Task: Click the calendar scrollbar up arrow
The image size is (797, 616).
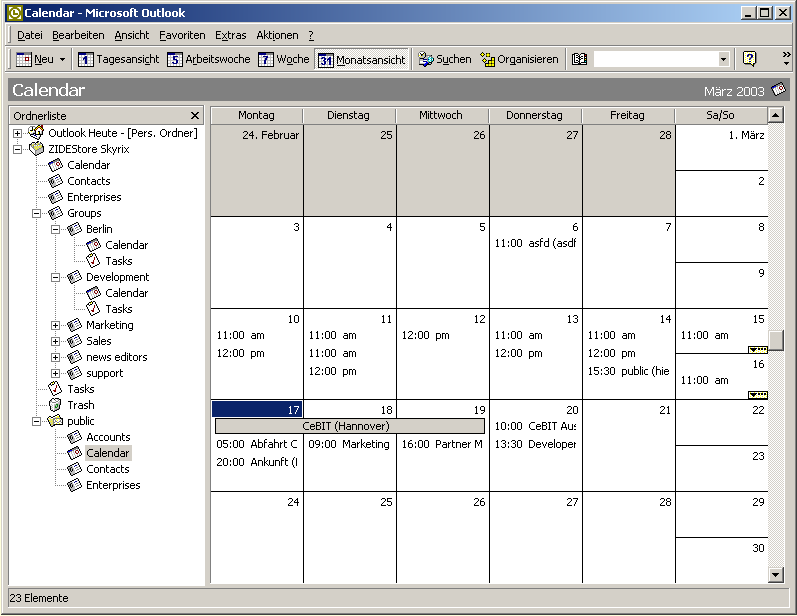Action: (776, 115)
